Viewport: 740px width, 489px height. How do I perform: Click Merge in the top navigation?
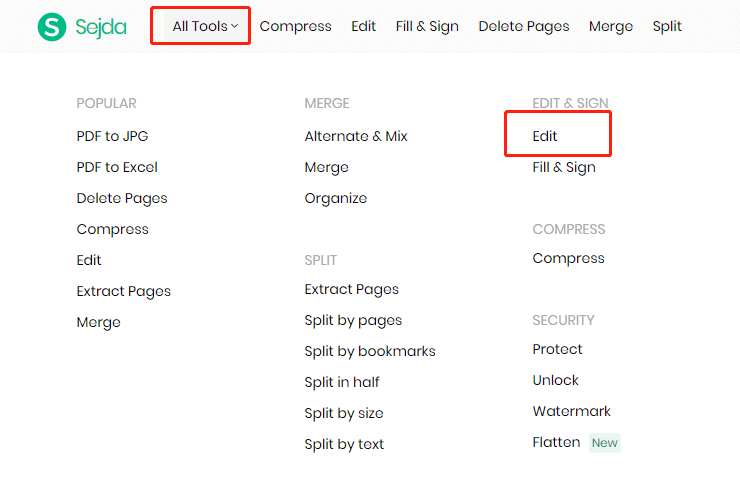611,26
